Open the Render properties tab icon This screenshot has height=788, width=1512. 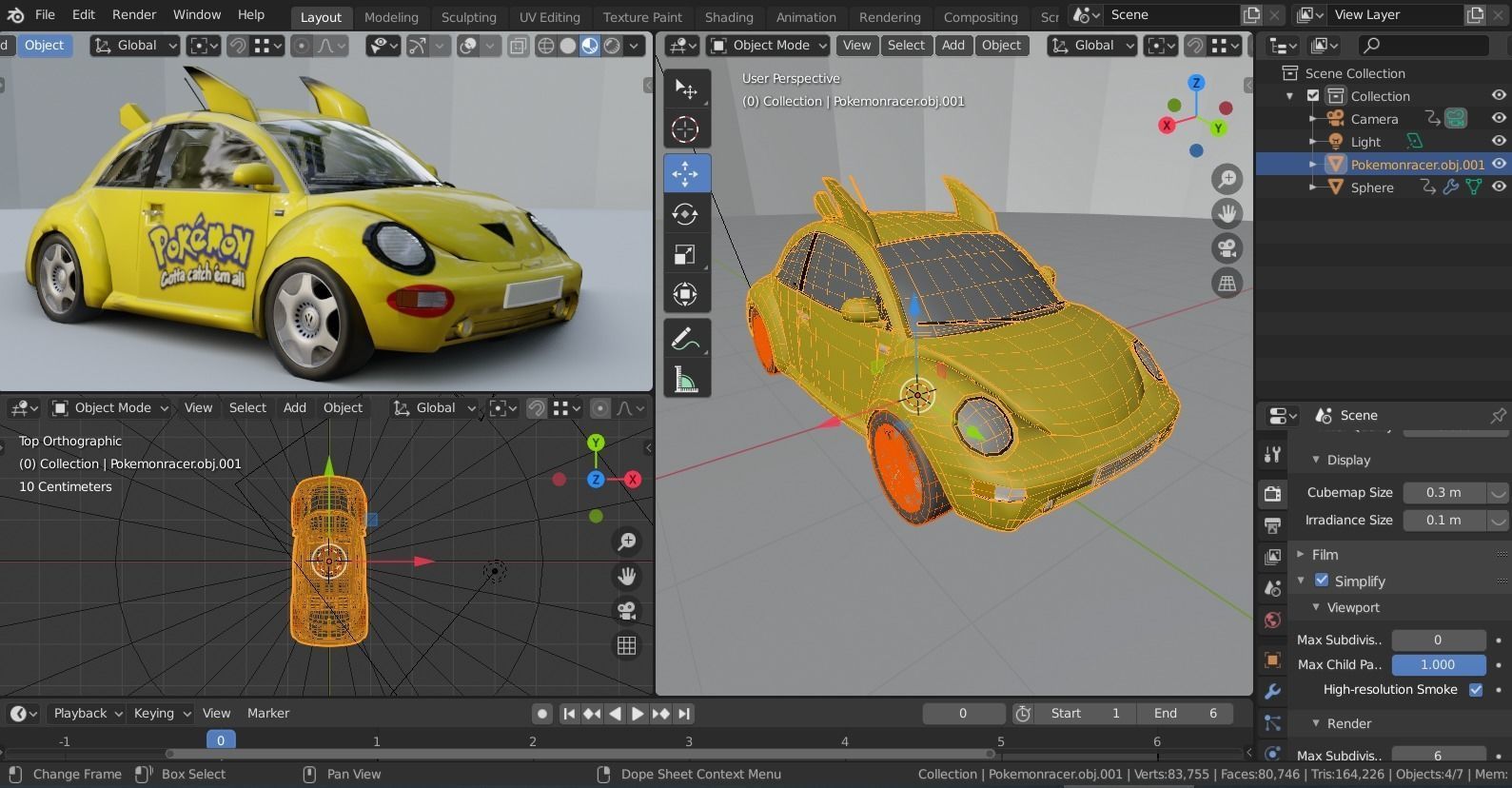point(1272,493)
